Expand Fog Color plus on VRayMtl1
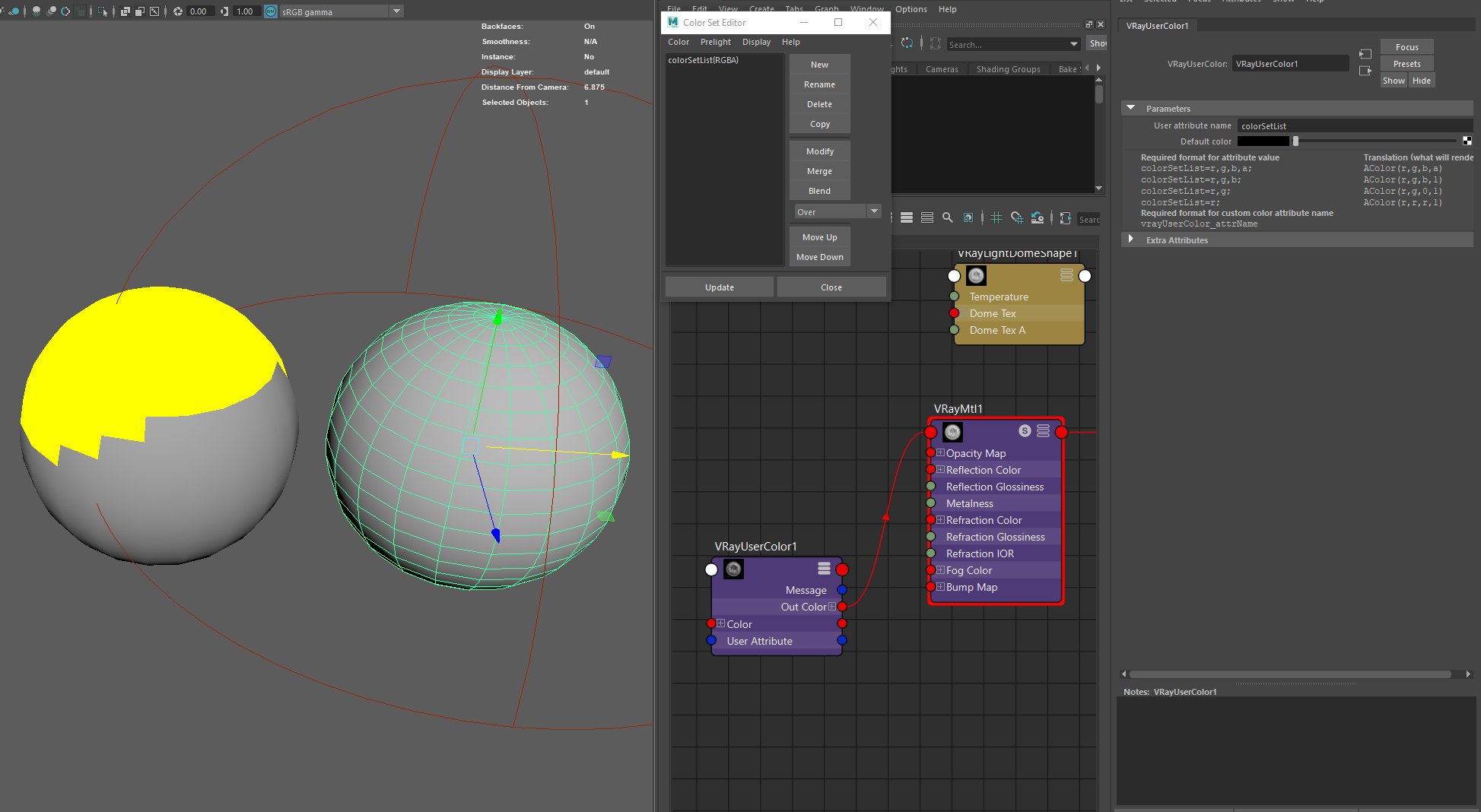 pos(941,569)
